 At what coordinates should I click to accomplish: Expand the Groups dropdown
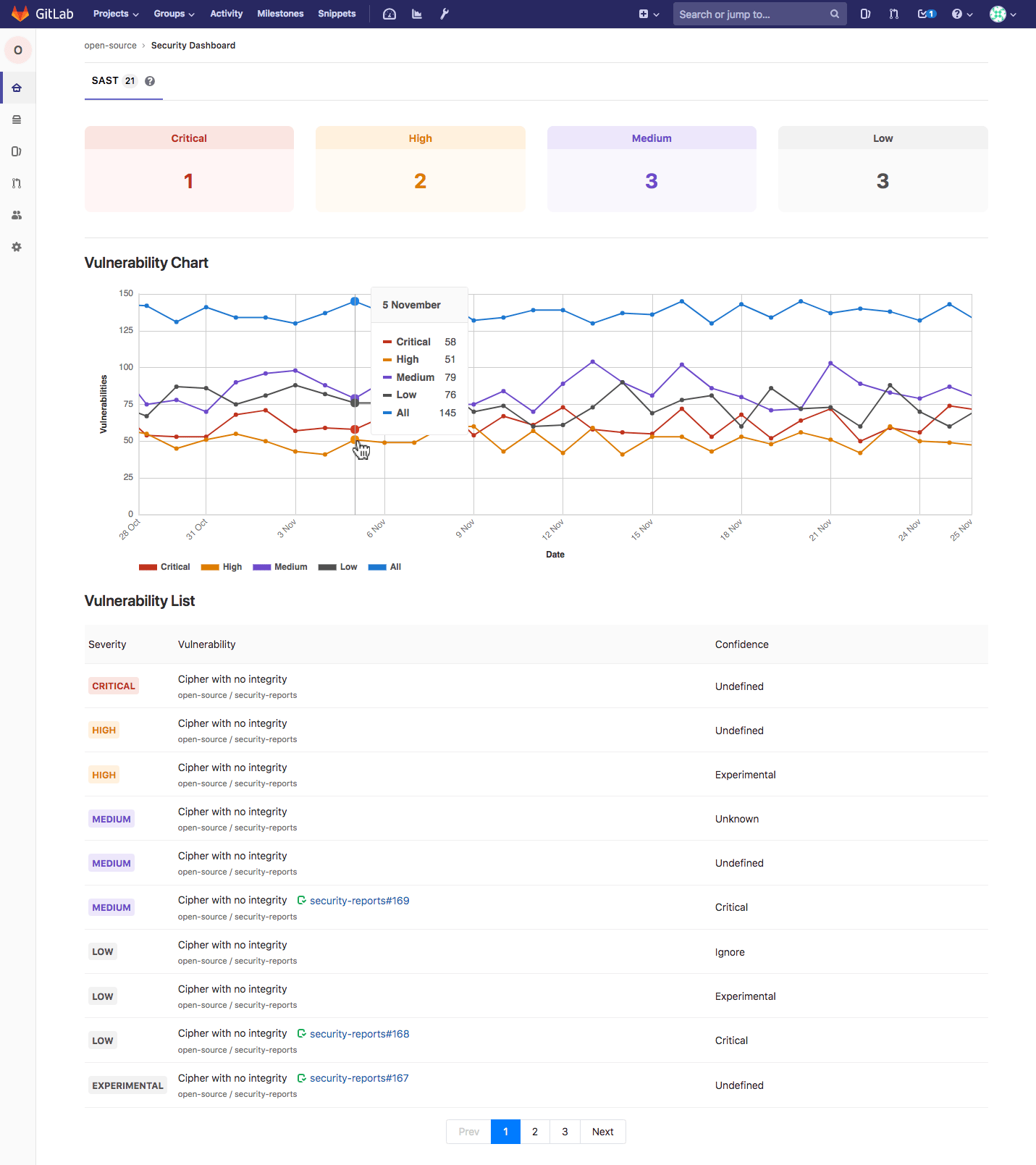[174, 14]
